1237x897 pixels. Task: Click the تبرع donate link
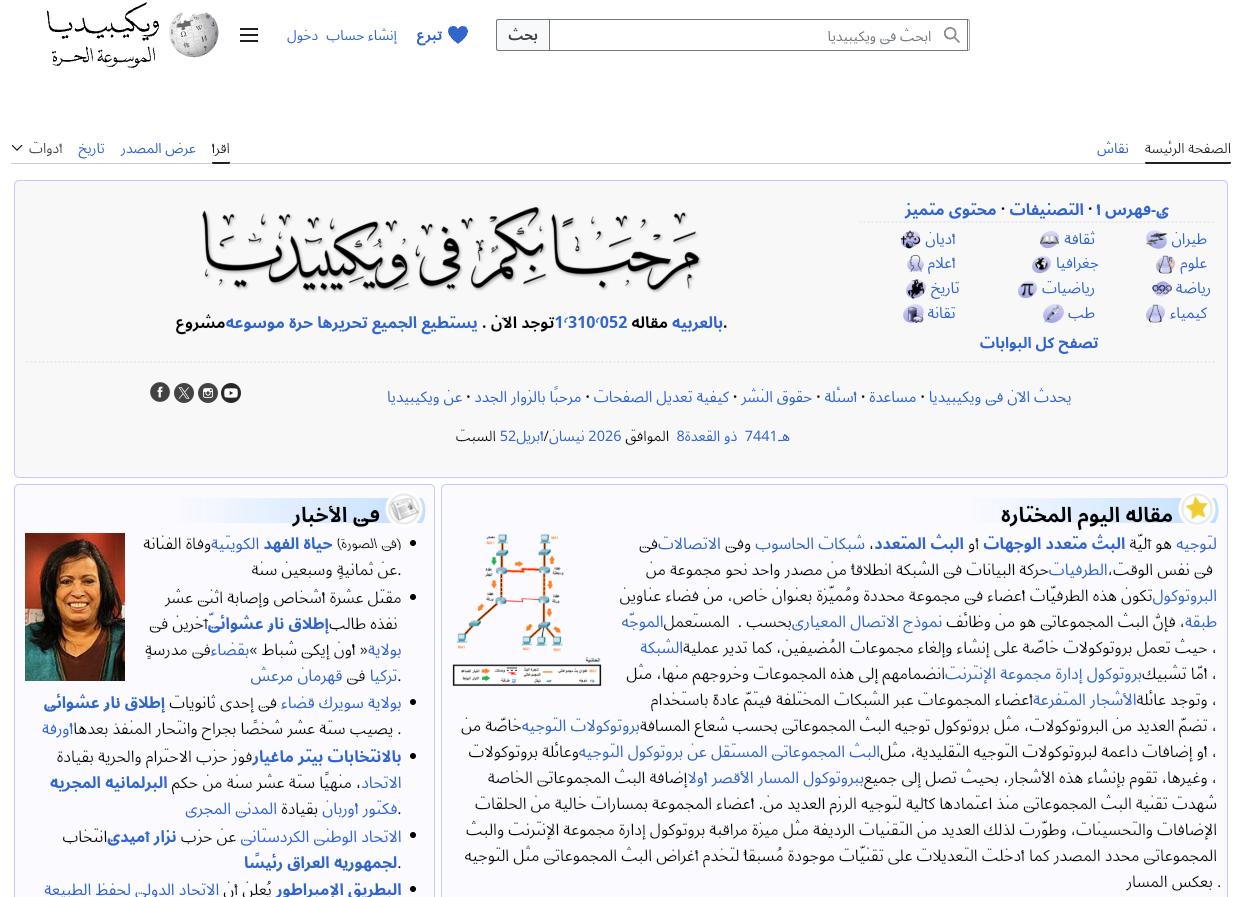(x=429, y=35)
